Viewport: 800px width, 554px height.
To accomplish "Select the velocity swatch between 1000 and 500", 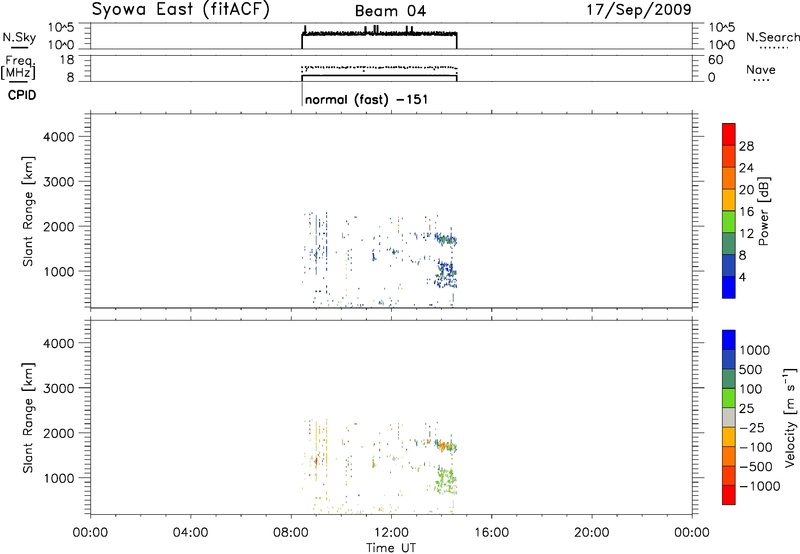I will click(x=729, y=359).
